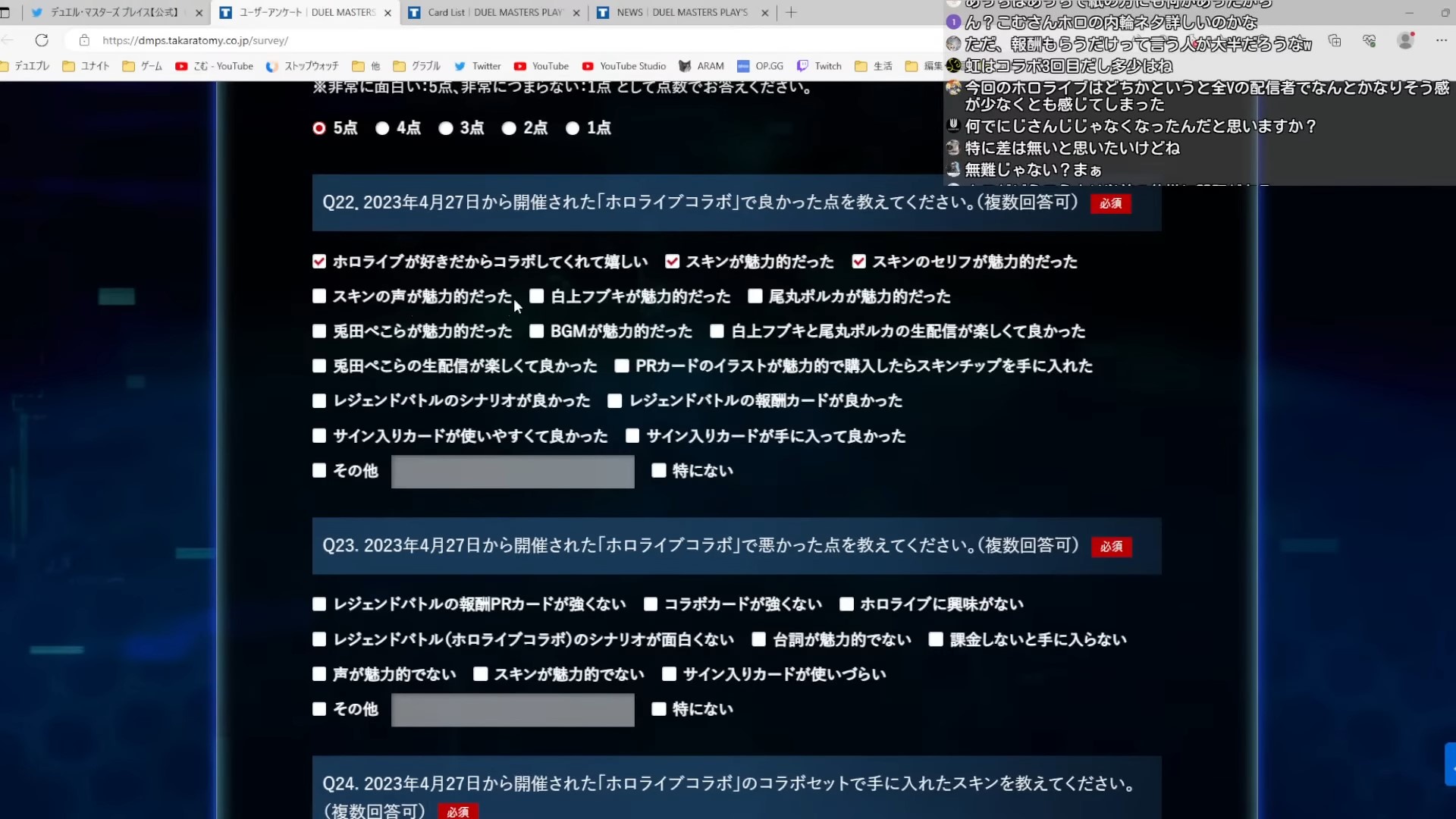This screenshot has width=1456, height=819.
Task: Open the ゲーム bookmark folder
Action: tap(143, 66)
